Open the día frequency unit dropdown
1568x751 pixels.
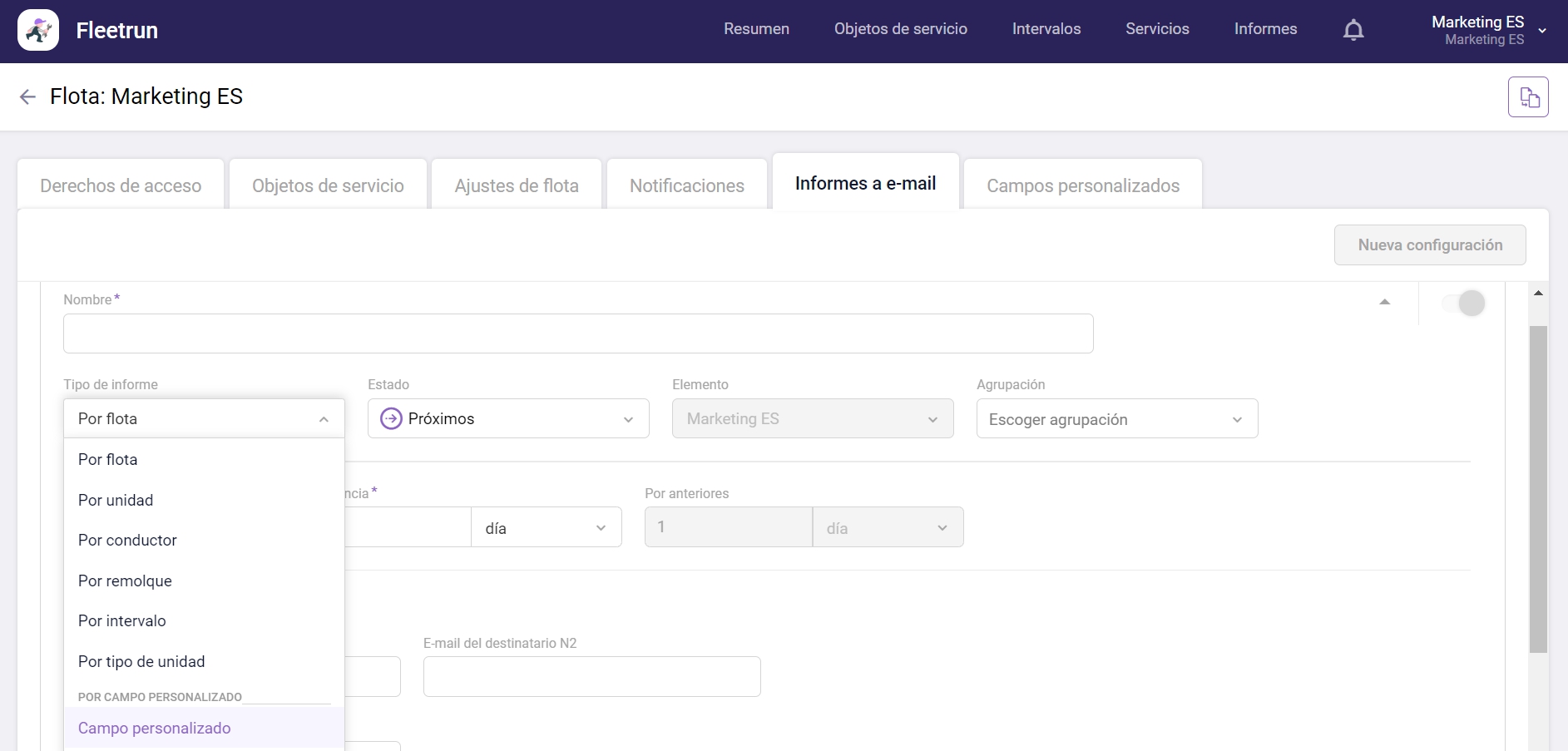pyautogui.click(x=545, y=526)
